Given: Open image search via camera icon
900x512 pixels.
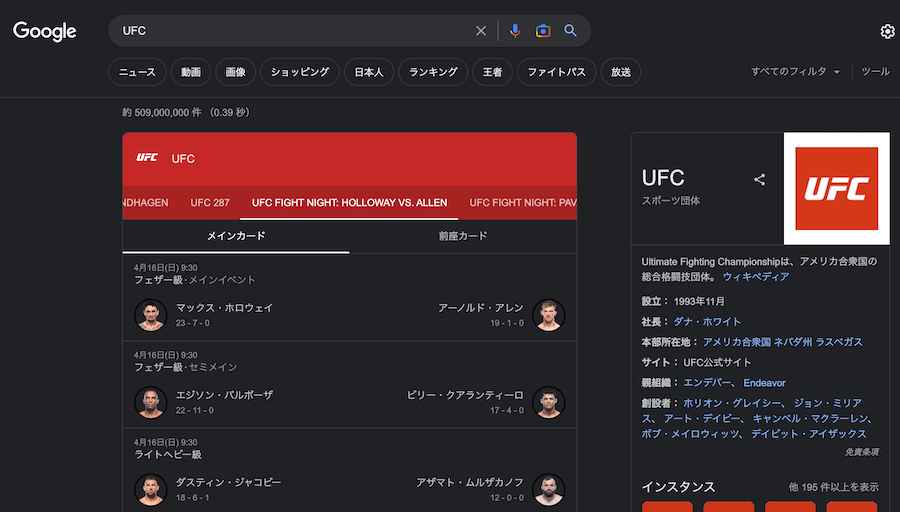Looking at the screenshot, I should point(542,31).
